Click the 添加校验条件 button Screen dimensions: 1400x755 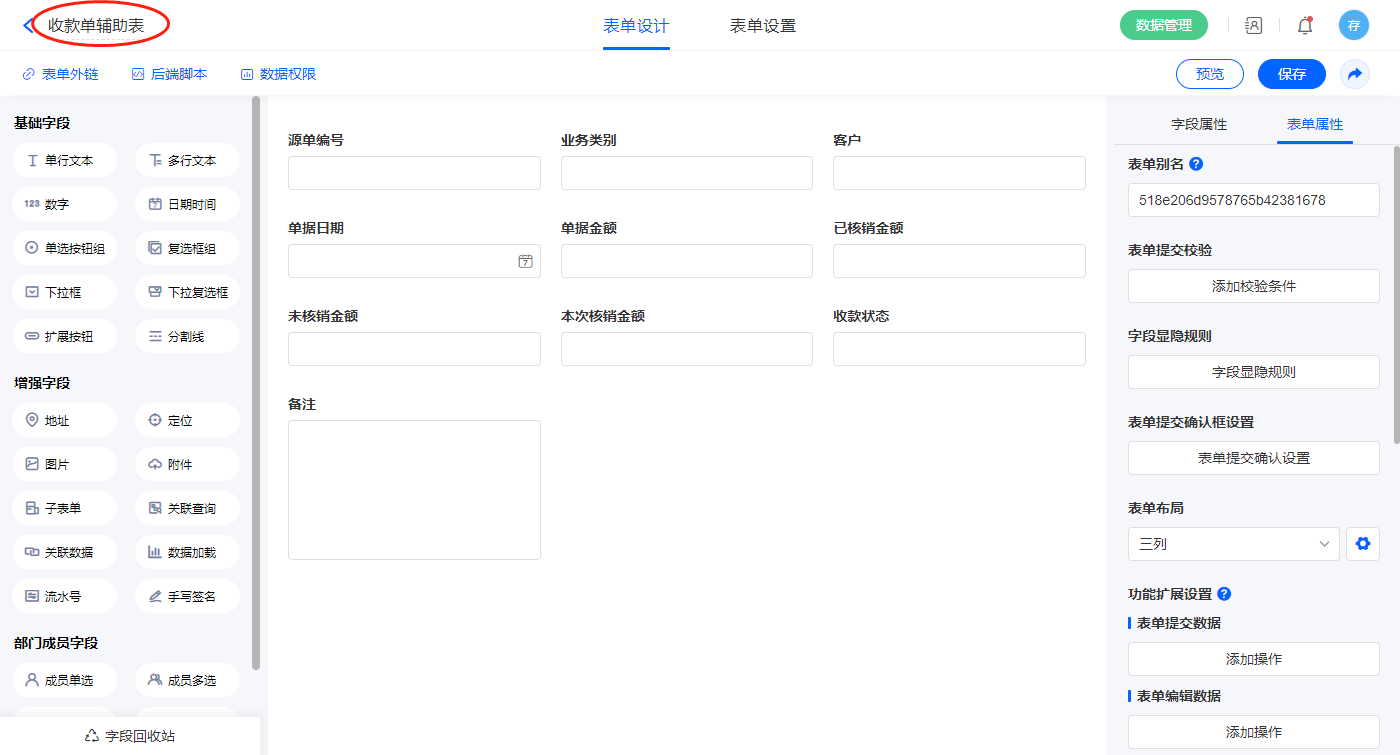click(x=1253, y=286)
